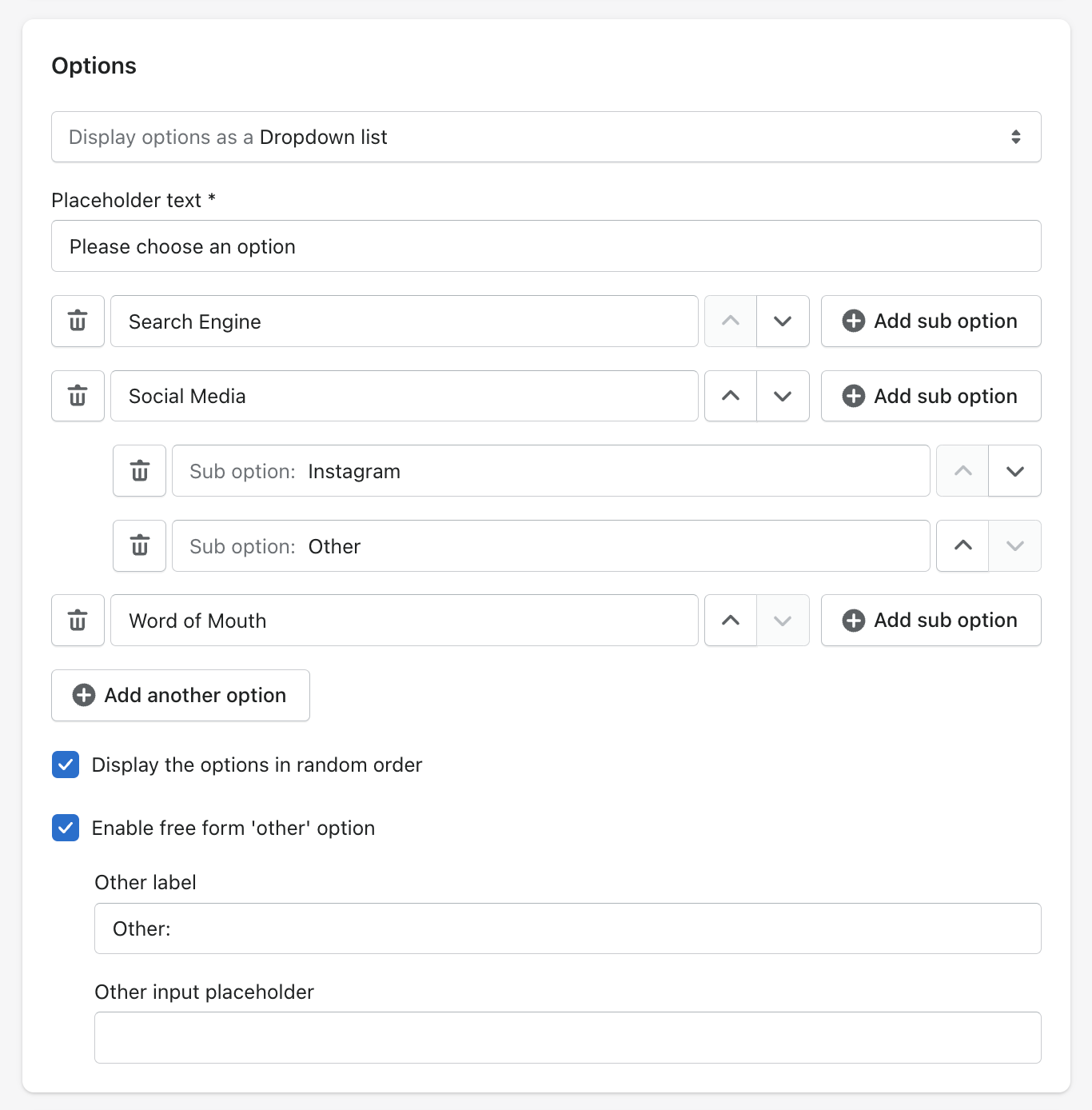Delete the Social Media option

click(78, 396)
